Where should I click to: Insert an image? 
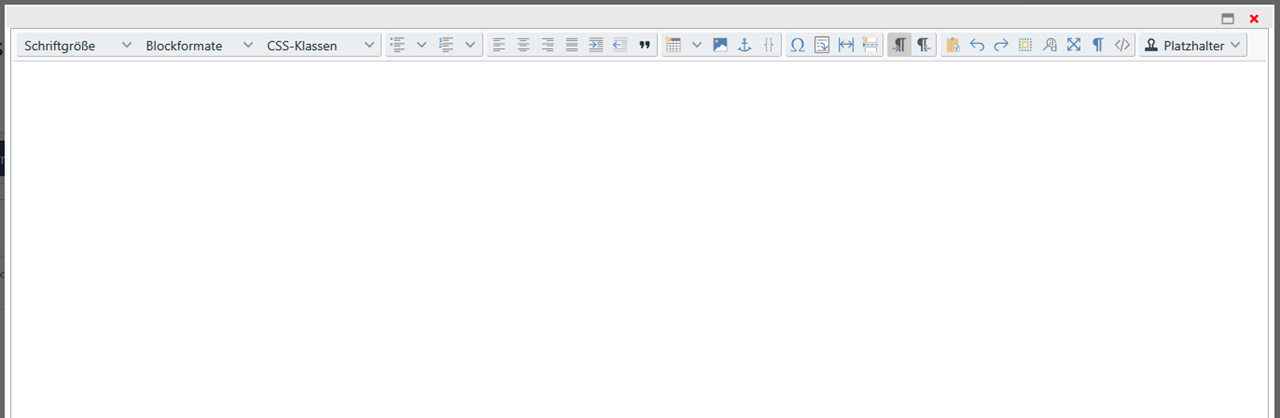(x=720, y=45)
